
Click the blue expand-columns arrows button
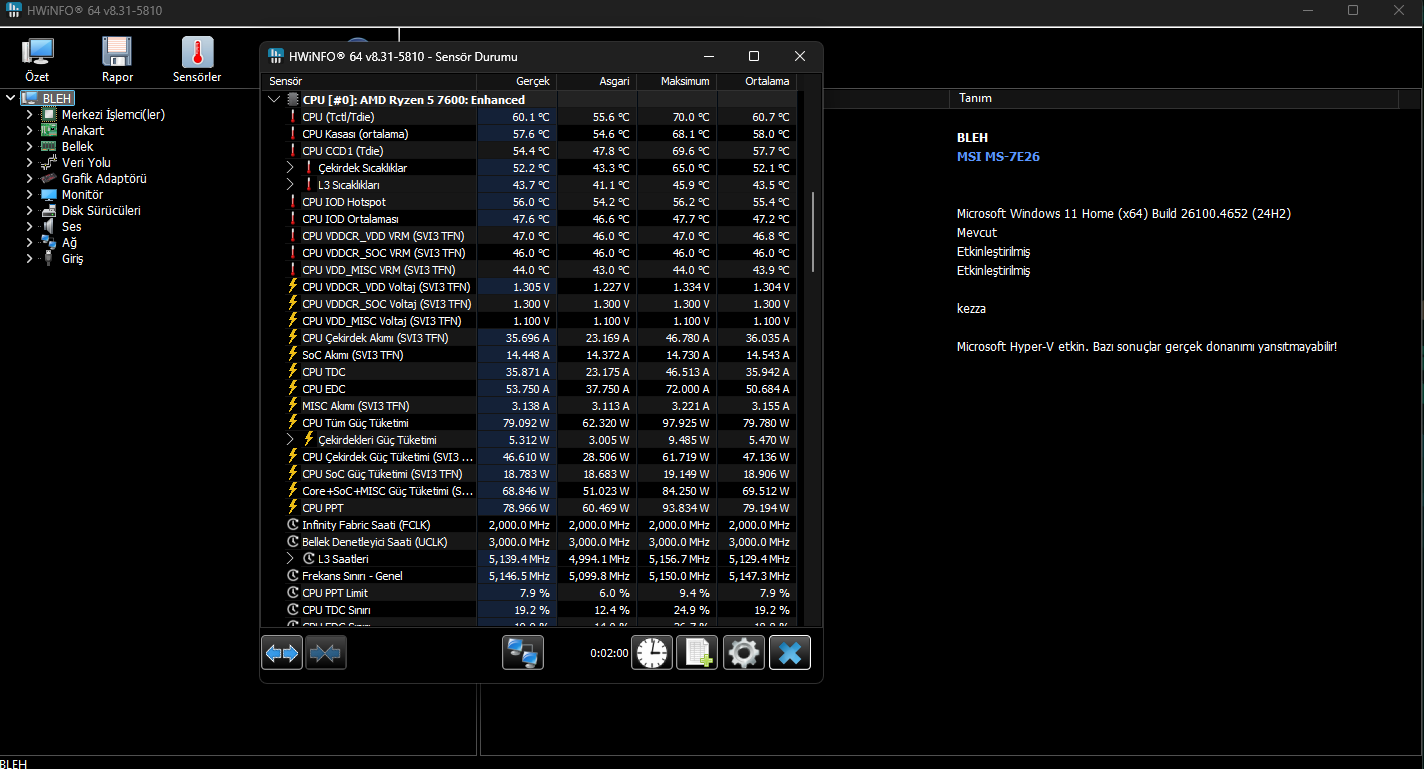282,653
